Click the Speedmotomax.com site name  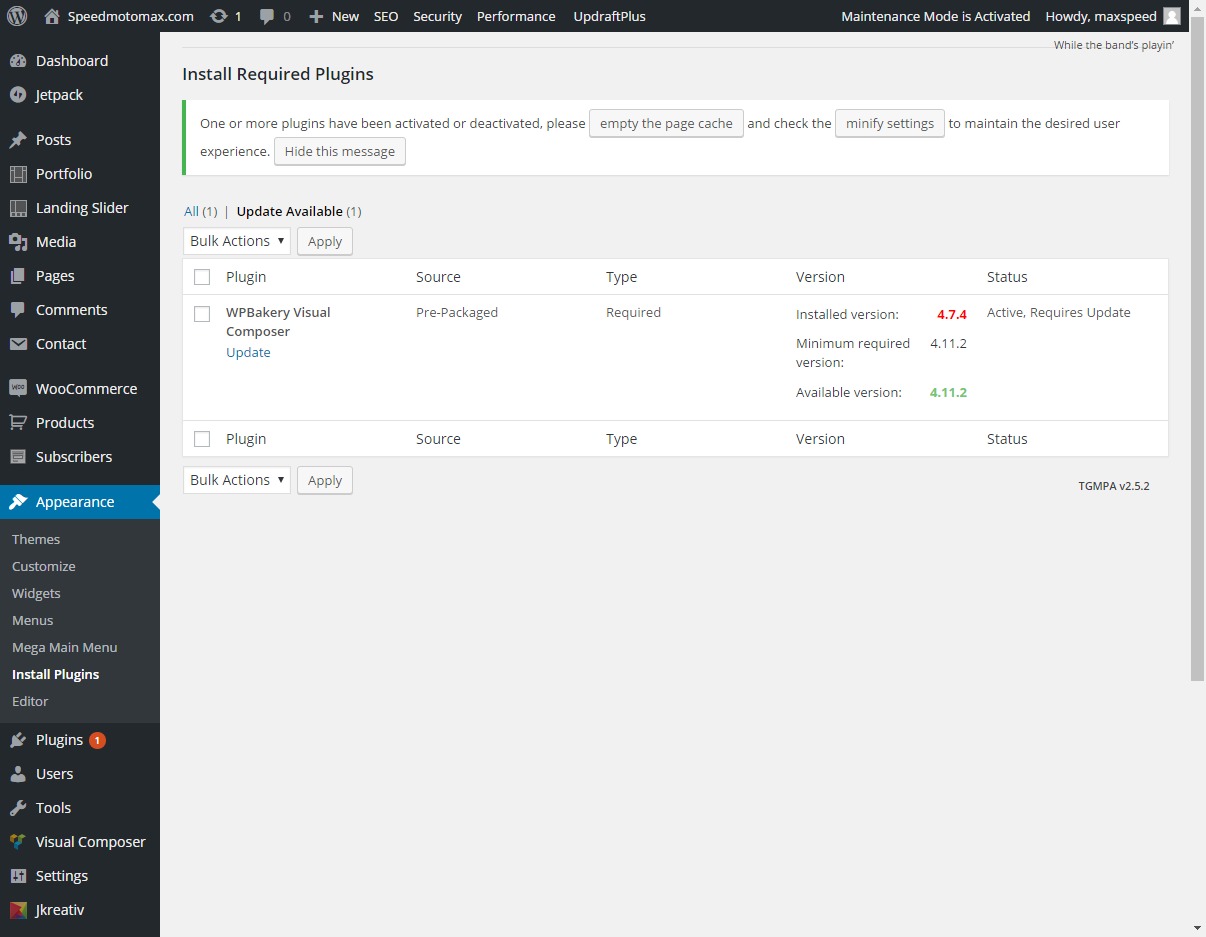click(x=131, y=16)
